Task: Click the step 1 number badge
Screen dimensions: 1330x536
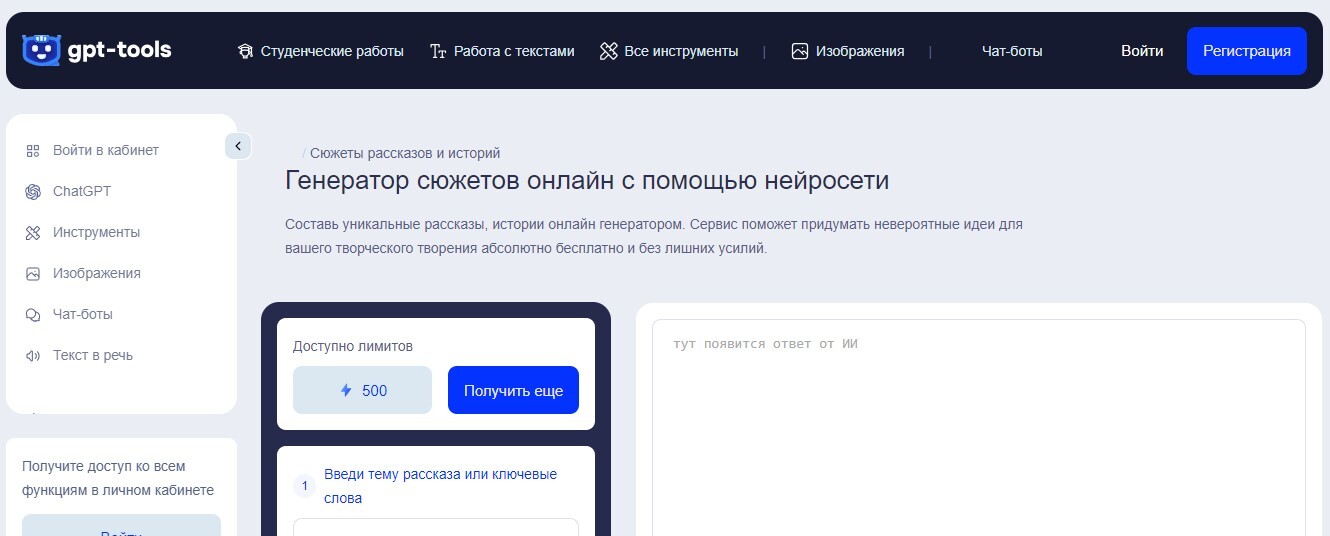Action: click(305, 486)
